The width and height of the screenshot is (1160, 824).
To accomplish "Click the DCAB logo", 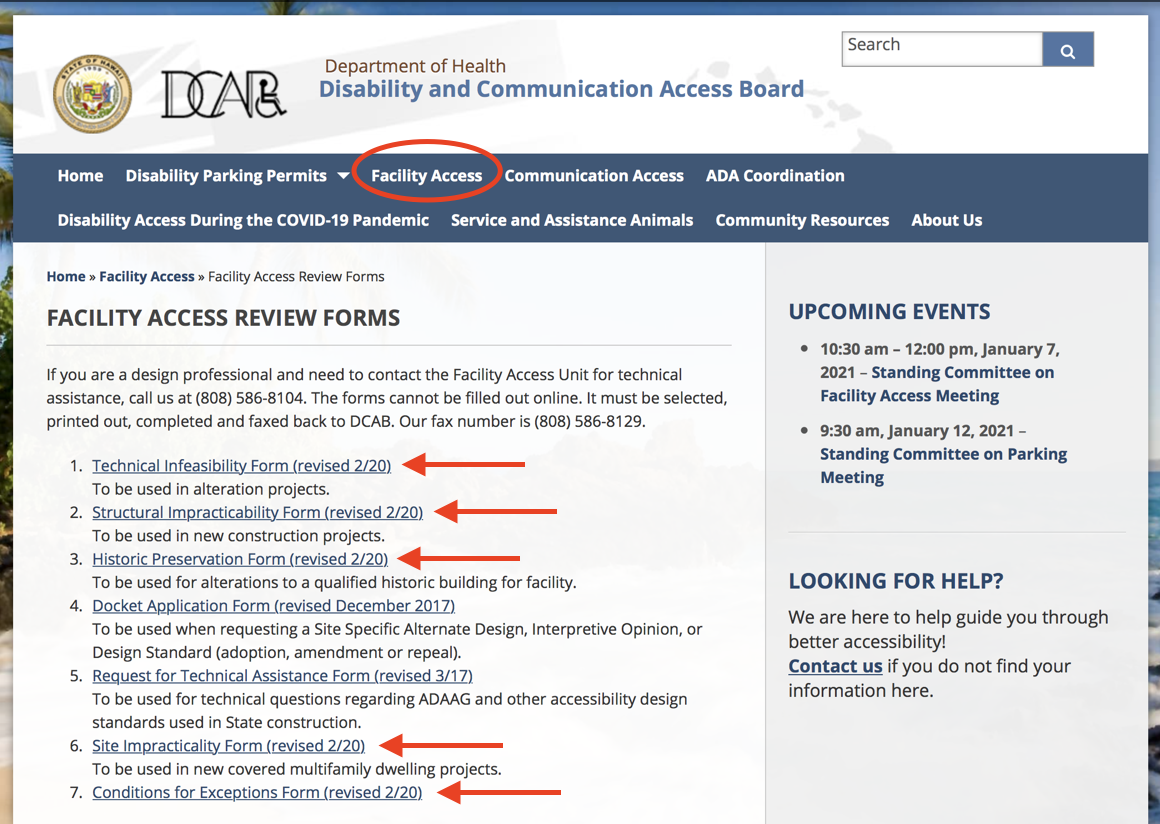I will tap(223, 94).
